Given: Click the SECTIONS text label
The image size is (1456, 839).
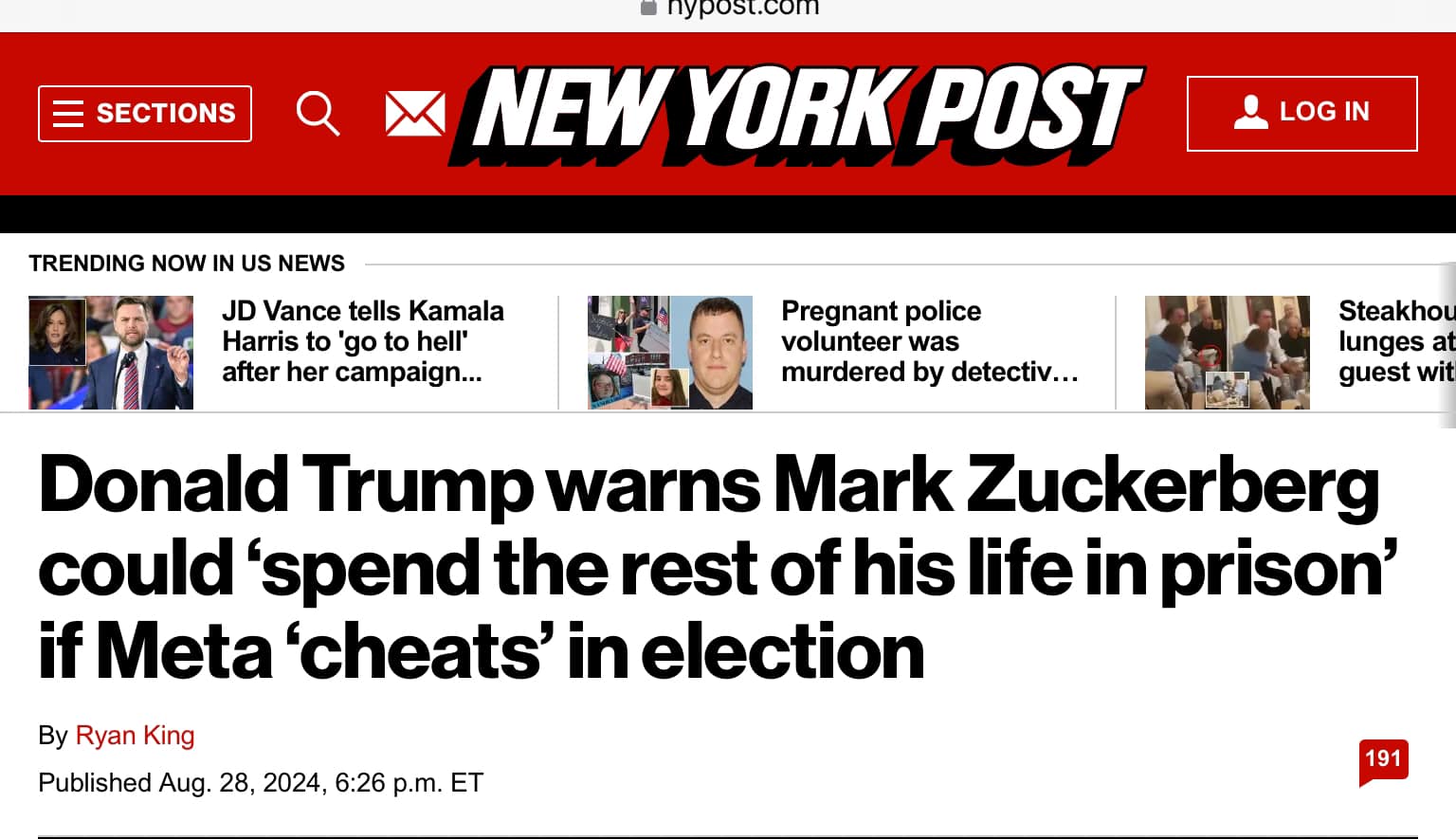Looking at the screenshot, I should [x=166, y=114].
